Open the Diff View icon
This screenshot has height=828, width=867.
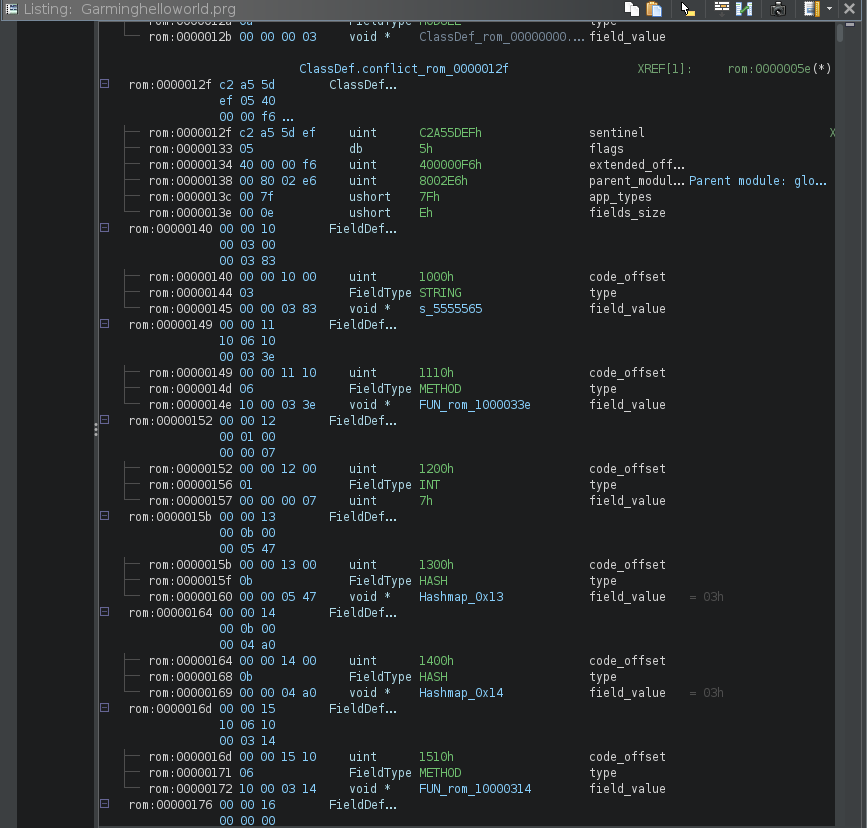click(x=744, y=9)
